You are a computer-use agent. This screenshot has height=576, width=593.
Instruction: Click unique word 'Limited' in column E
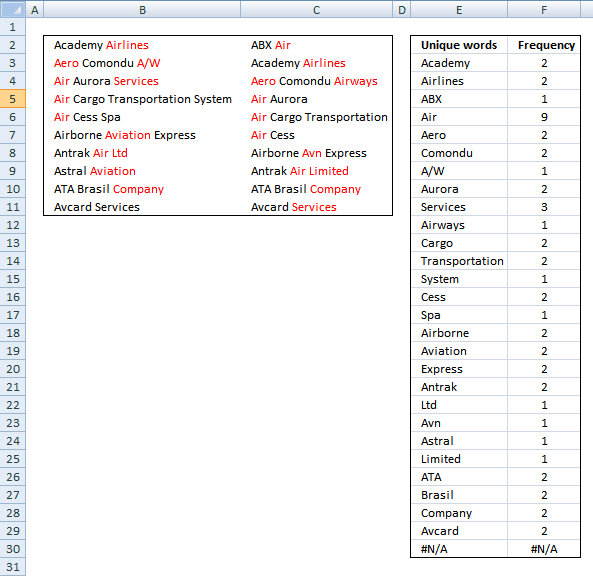coord(459,459)
